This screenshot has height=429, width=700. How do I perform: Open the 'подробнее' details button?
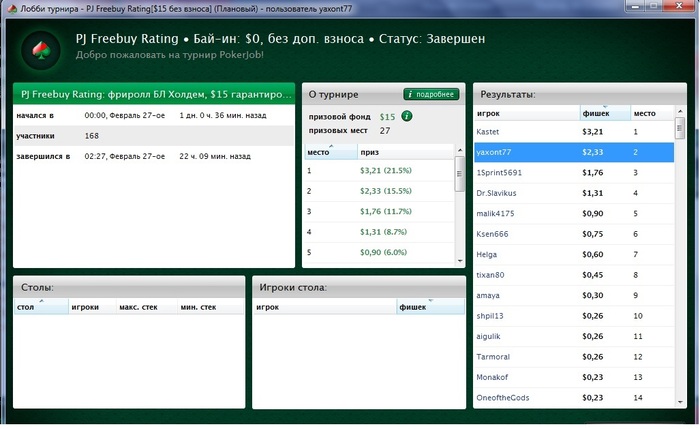tap(431, 94)
